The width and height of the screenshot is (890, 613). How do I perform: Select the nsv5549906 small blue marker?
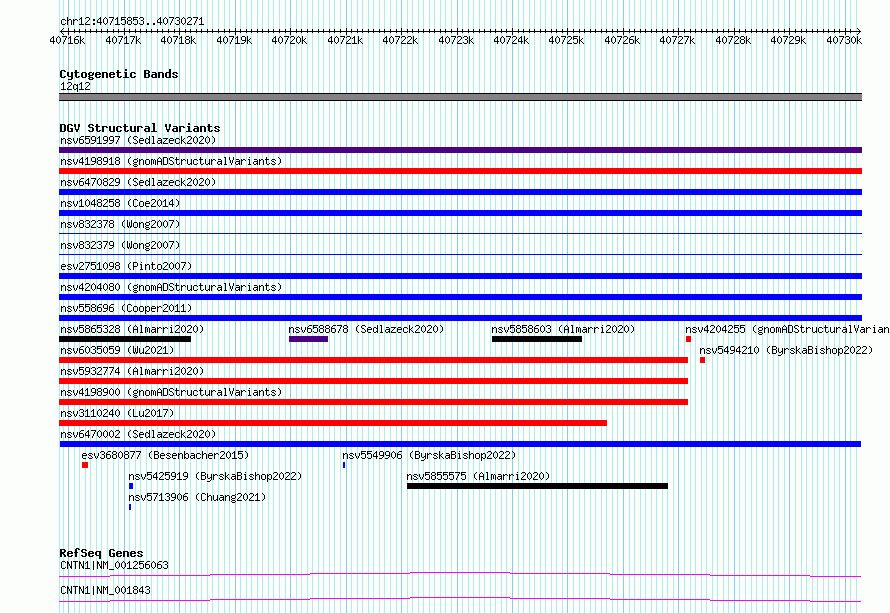344,465
